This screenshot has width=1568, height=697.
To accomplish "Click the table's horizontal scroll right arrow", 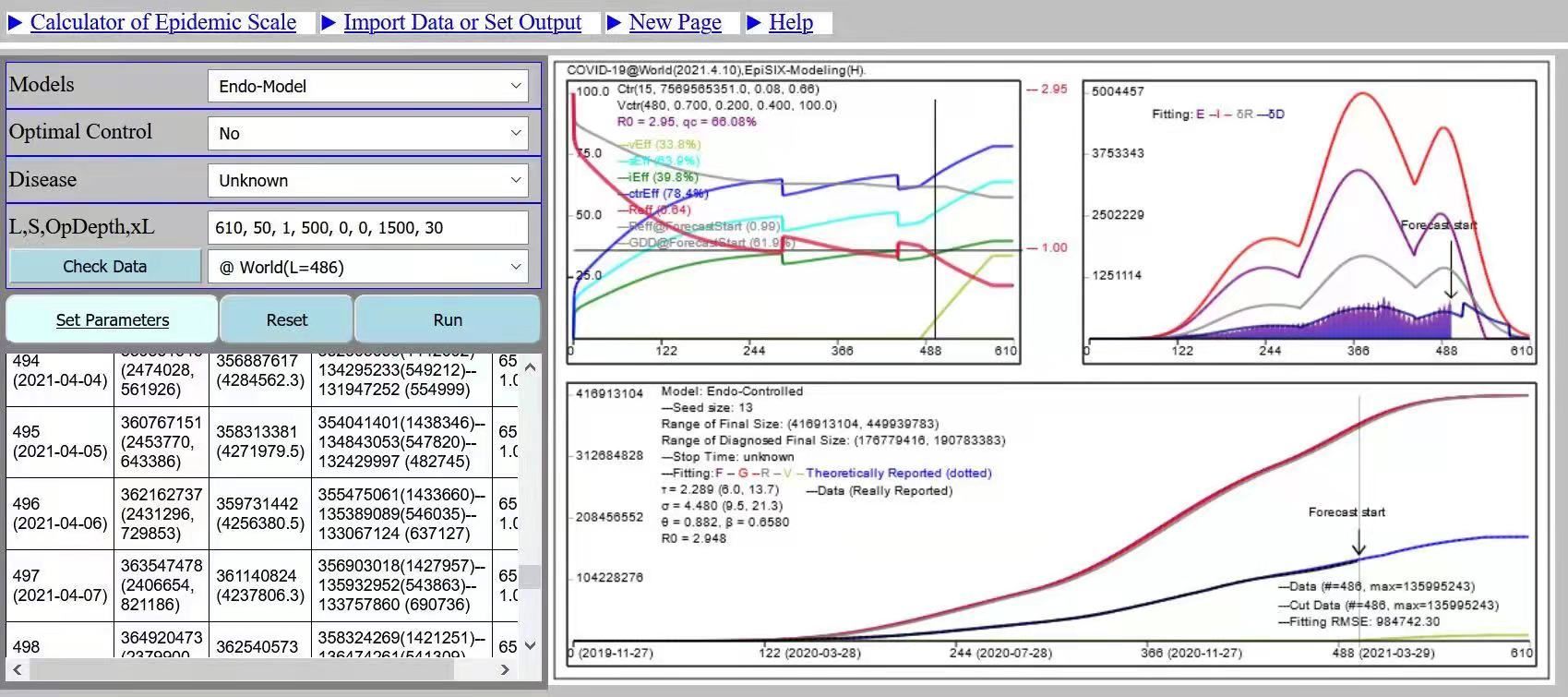I will click(x=505, y=669).
